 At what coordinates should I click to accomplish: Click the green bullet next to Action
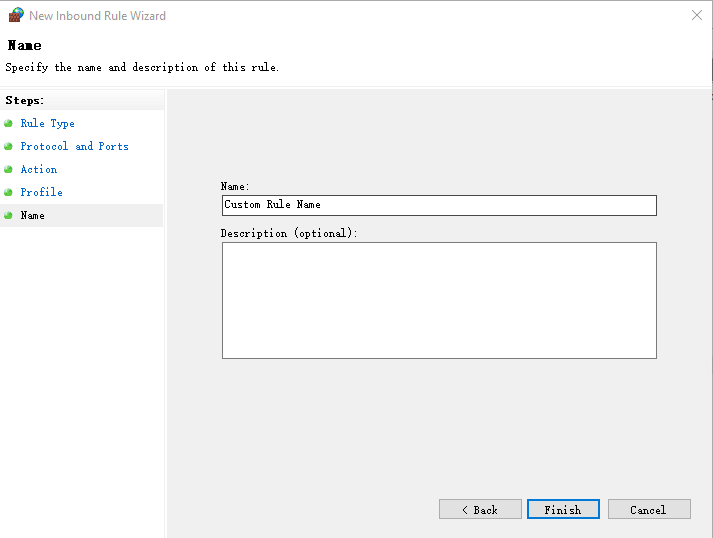coord(8,170)
